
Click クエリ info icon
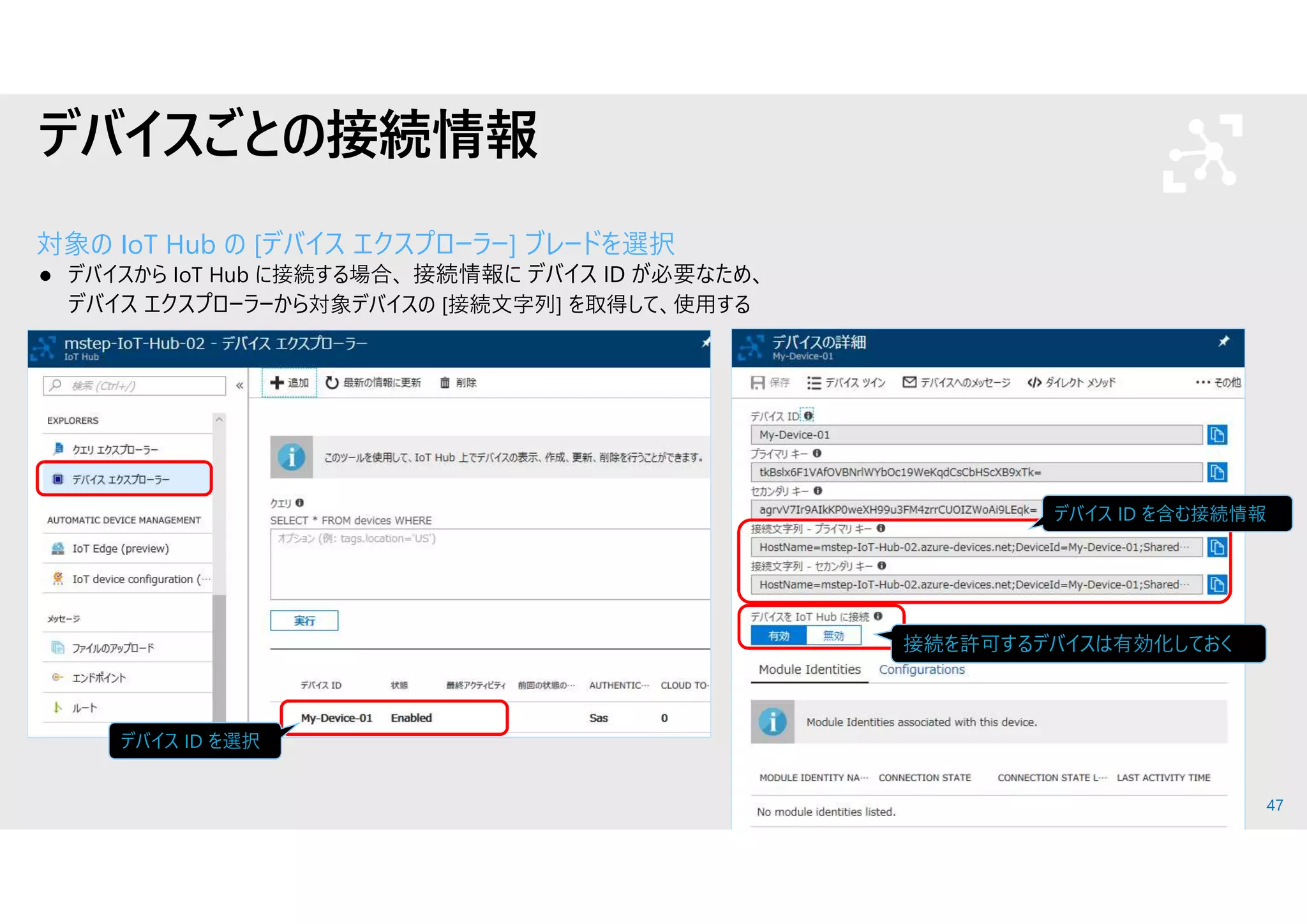pos(299,503)
